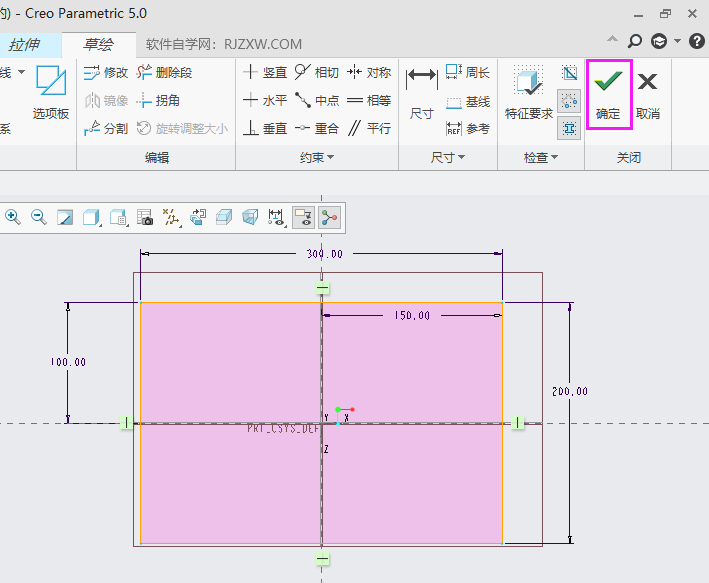
Task: Click the zoom out magnifier icon
Action: click(39, 217)
